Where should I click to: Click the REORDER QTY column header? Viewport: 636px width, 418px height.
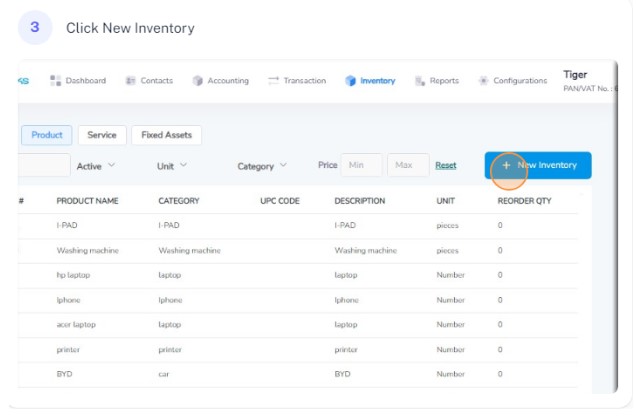[x=524, y=201]
